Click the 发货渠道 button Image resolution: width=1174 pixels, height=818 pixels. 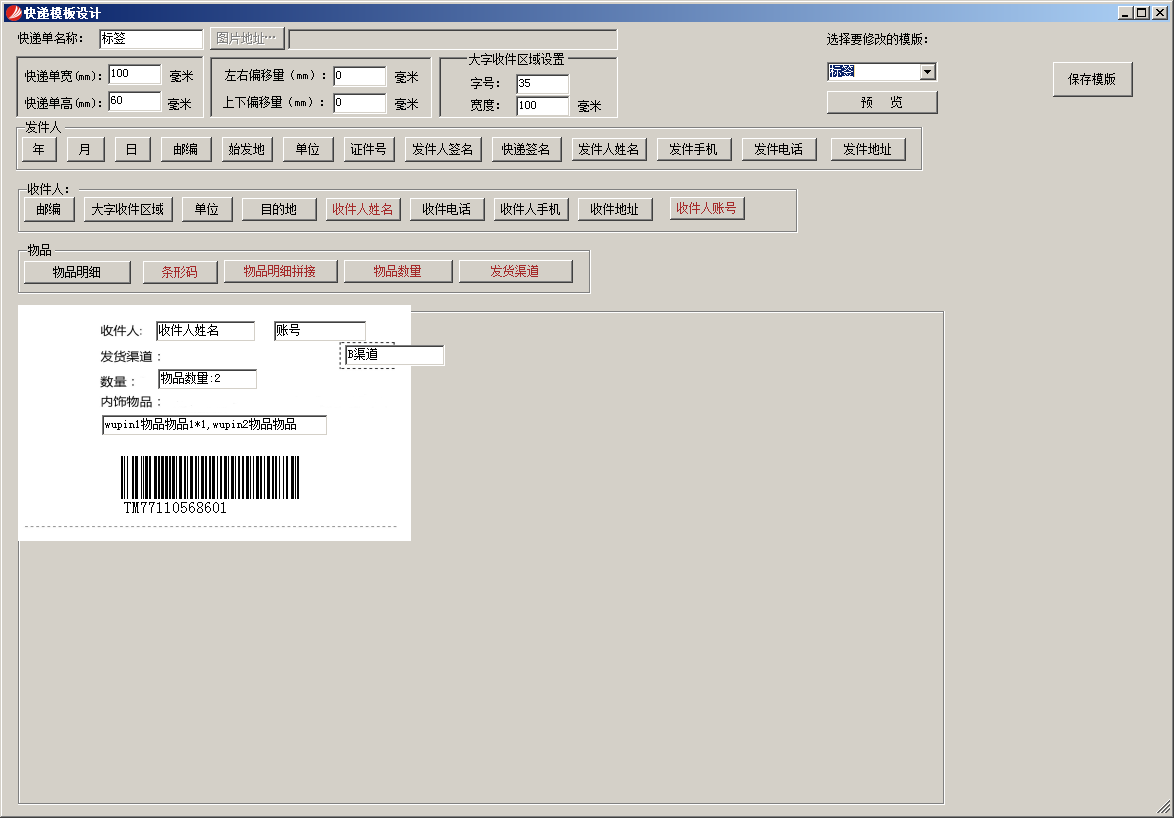coord(515,271)
